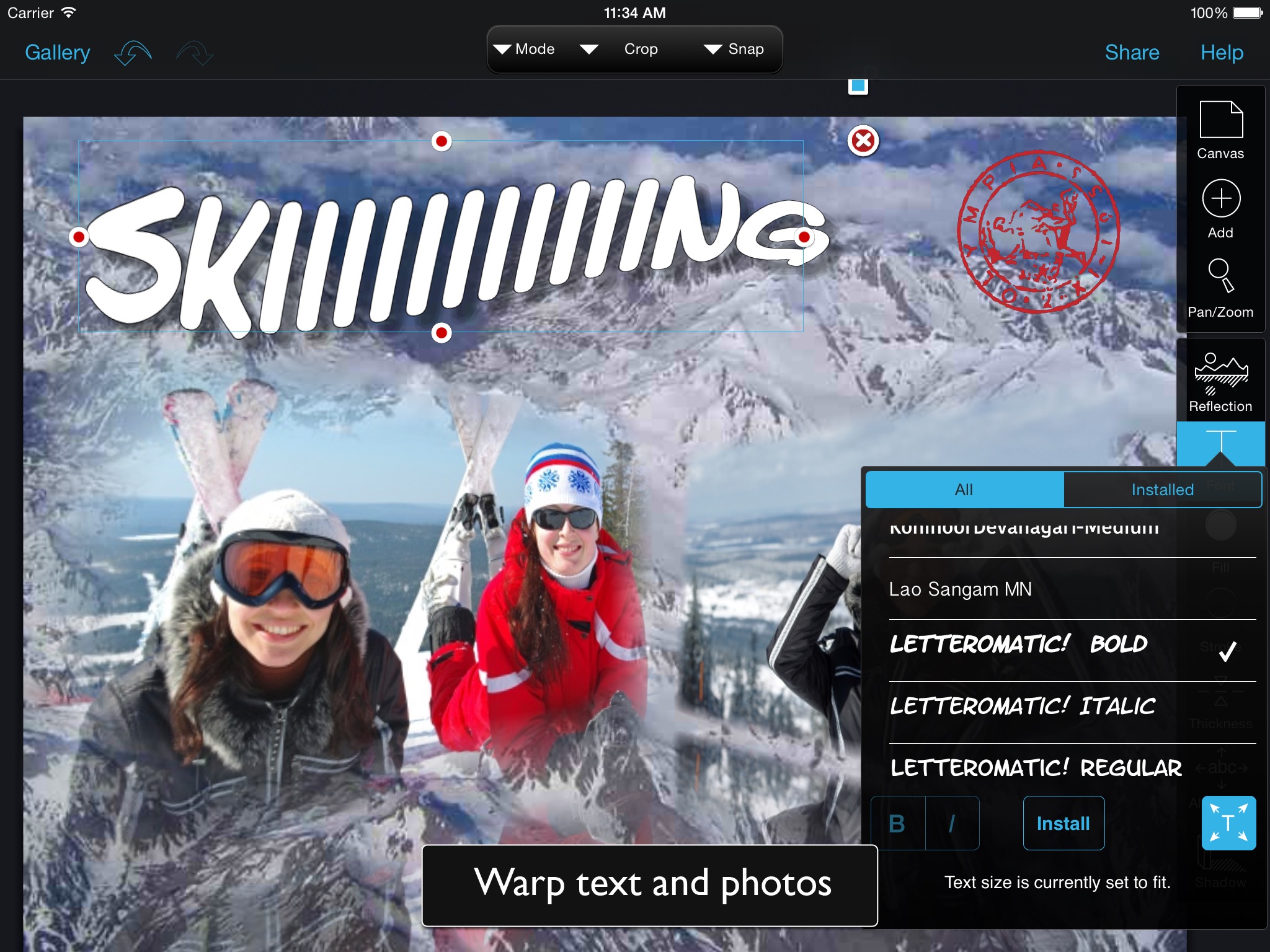Switch to the All fonts tab
Image resolution: width=1270 pixels, height=952 pixels.
(x=964, y=490)
